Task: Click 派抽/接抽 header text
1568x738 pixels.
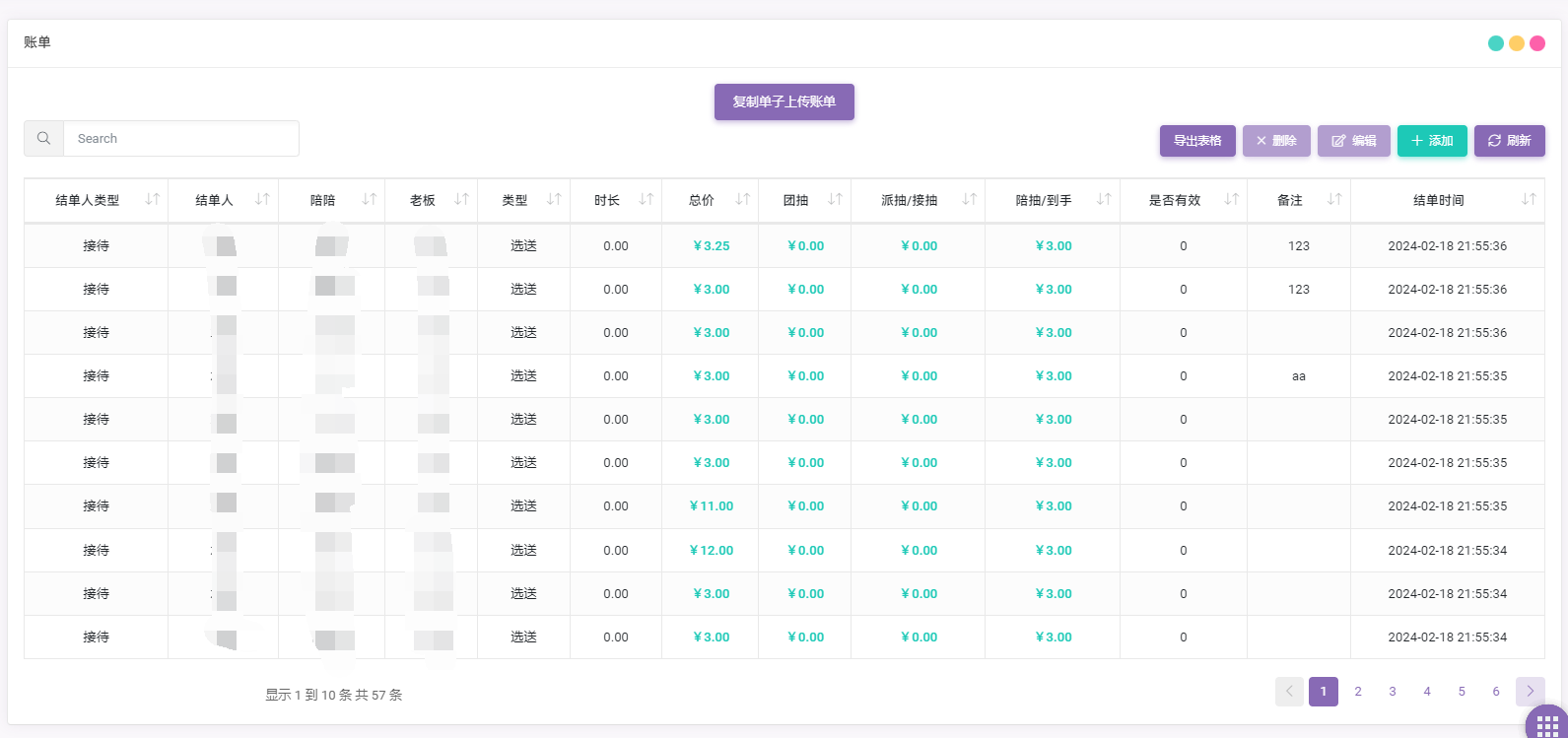Action: tap(909, 200)
